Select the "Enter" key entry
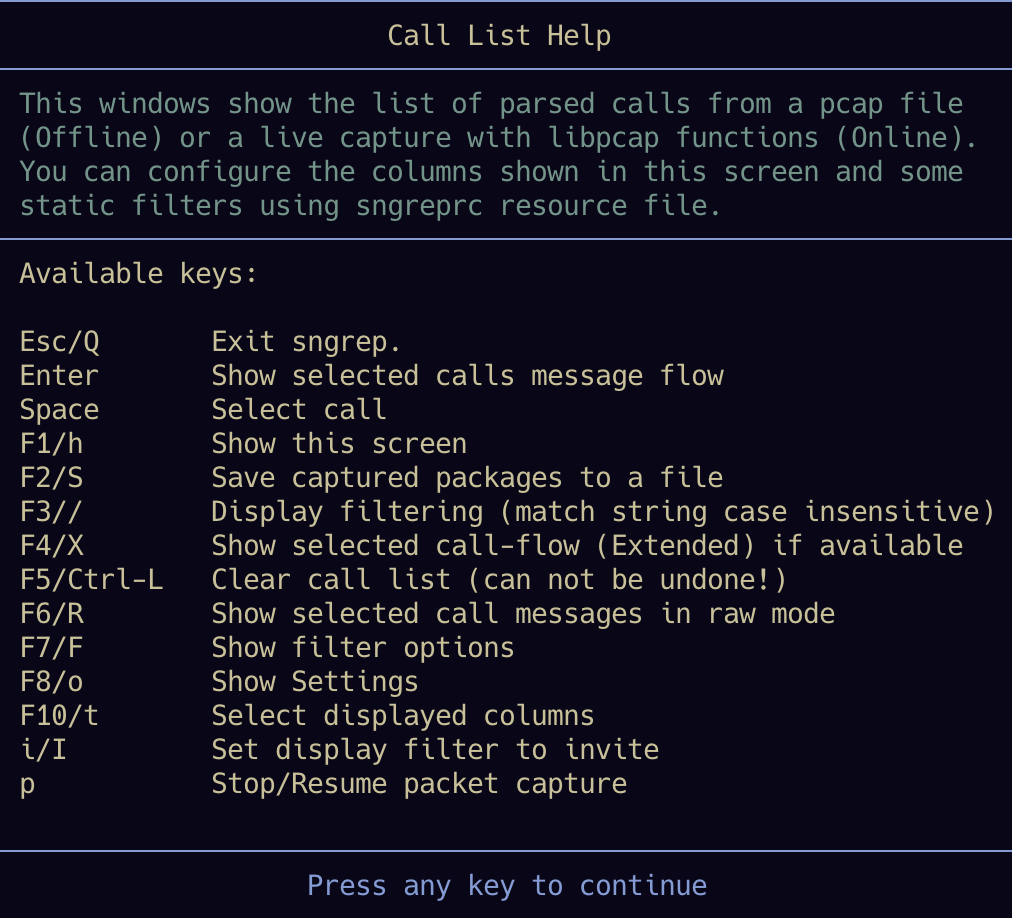 [x=59, y=376]
